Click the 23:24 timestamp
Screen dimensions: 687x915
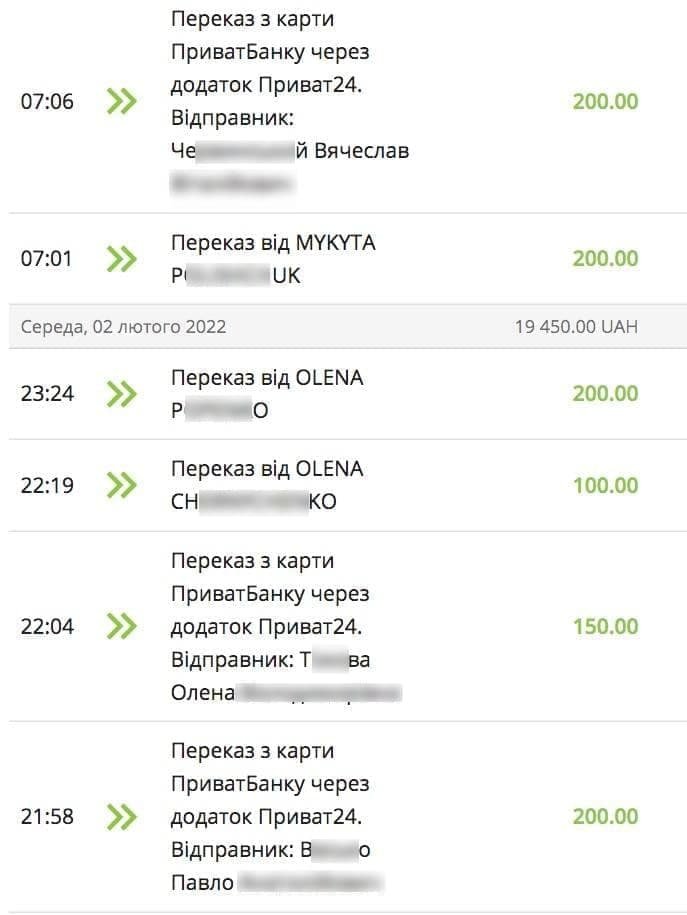click(x=47, y=394)
